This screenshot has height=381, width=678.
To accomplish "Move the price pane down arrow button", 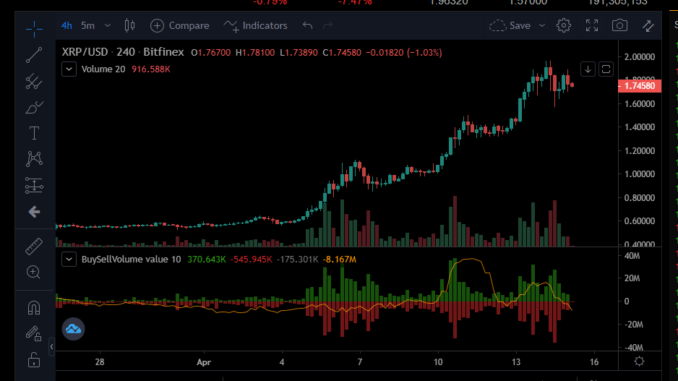I will coord(588,69).
